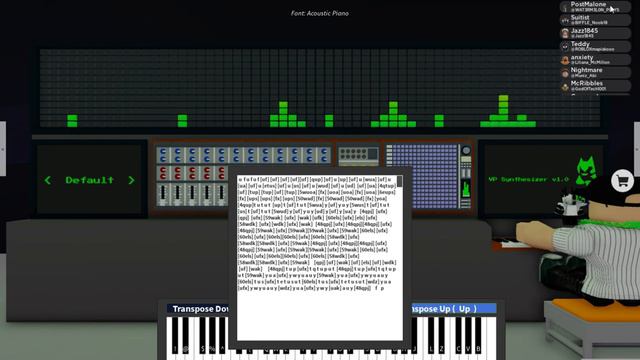Click the left screen-edge panel handle
Image resolution: width=640 pixels, height=360 pixels.
(3, 149)
